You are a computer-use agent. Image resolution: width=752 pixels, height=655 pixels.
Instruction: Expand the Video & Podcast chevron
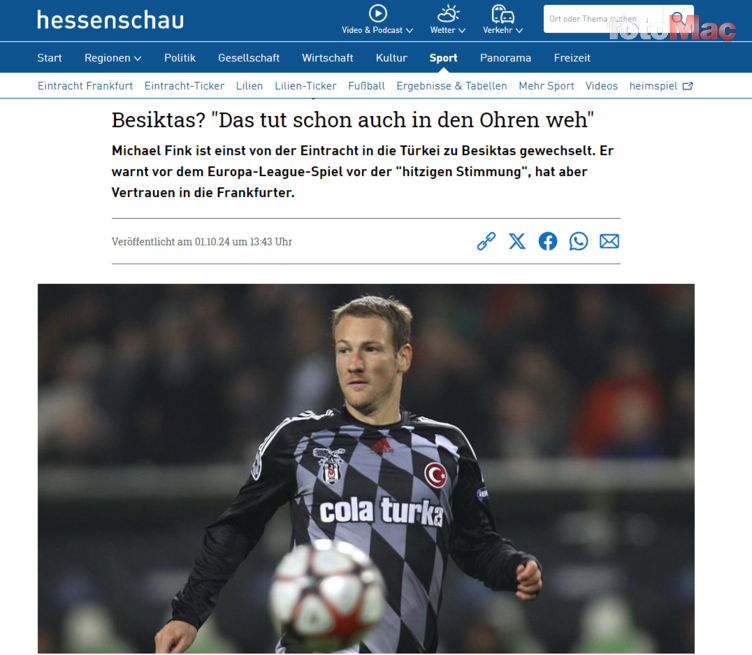coord(410,30)
